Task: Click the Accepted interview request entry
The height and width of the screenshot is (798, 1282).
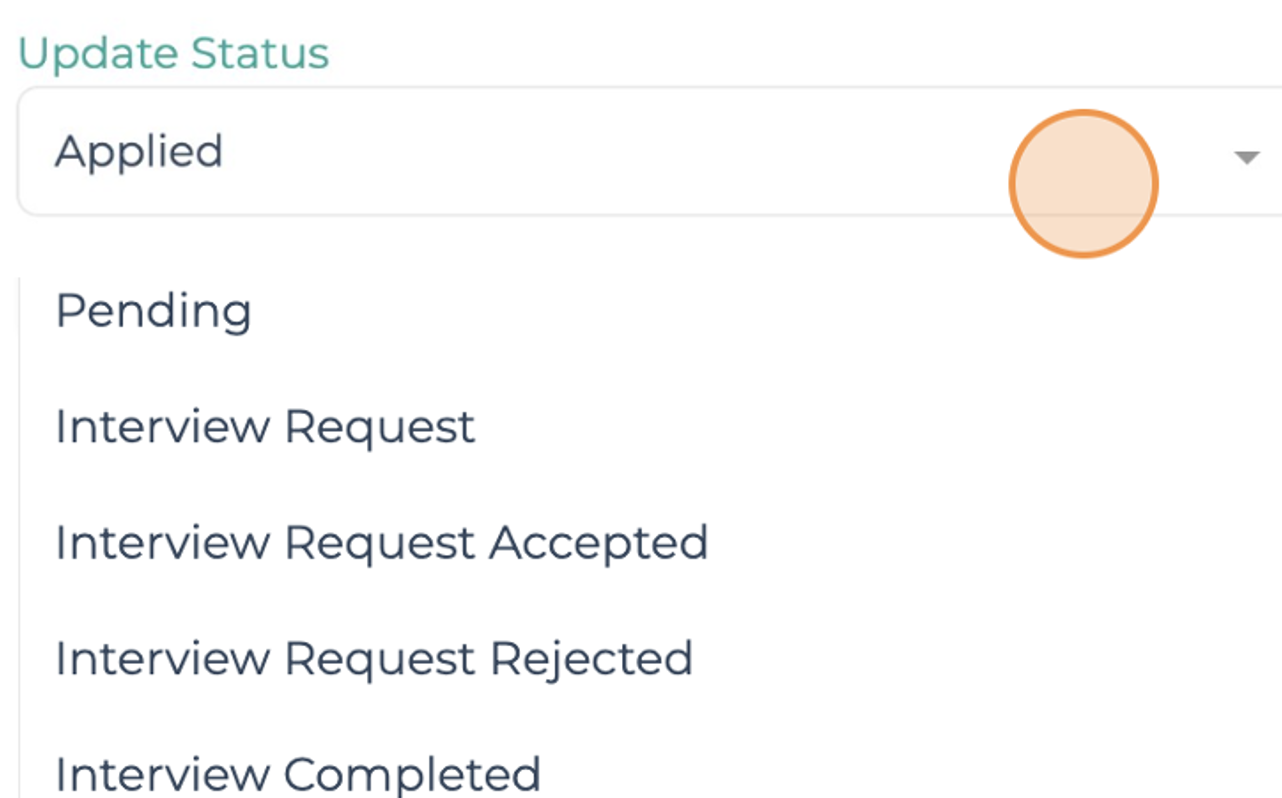Action: 381,543
